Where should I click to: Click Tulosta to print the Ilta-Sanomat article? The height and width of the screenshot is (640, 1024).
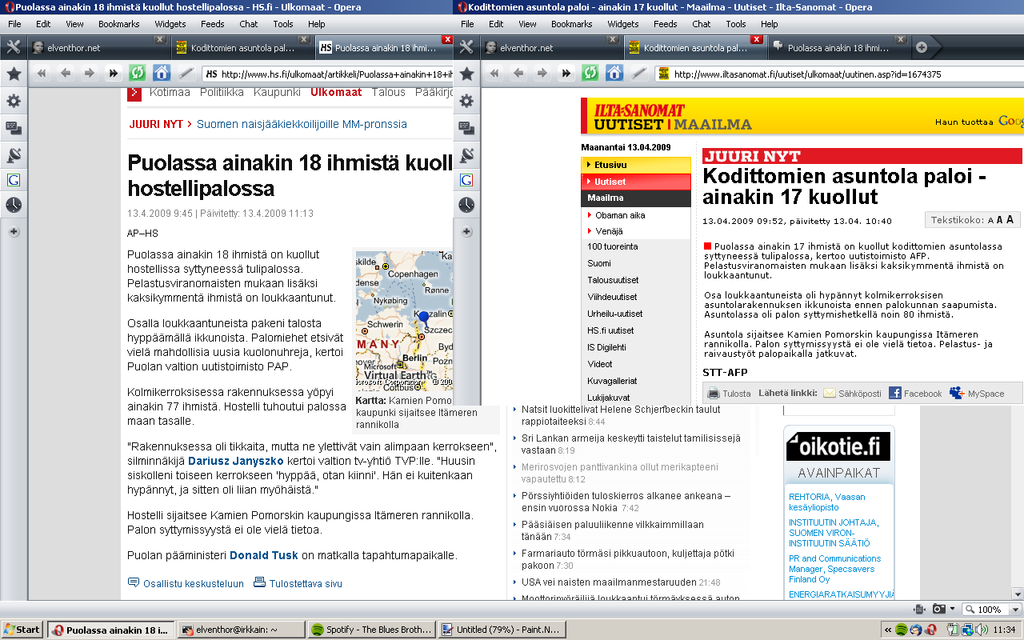(729, 393)
